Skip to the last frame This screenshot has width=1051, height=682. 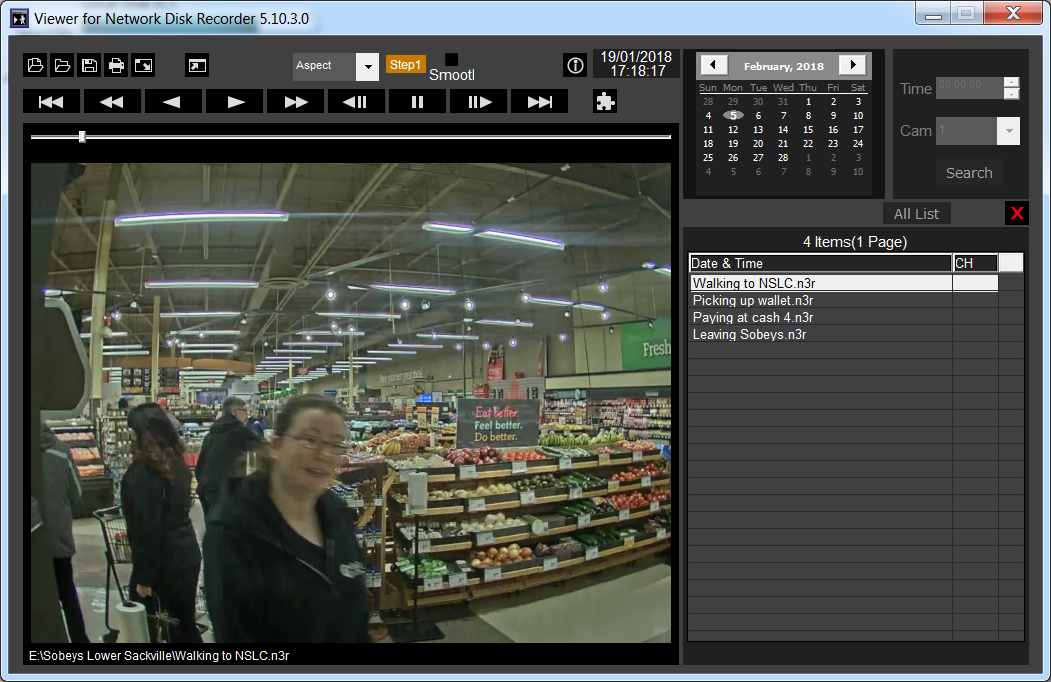coord(539,101)
